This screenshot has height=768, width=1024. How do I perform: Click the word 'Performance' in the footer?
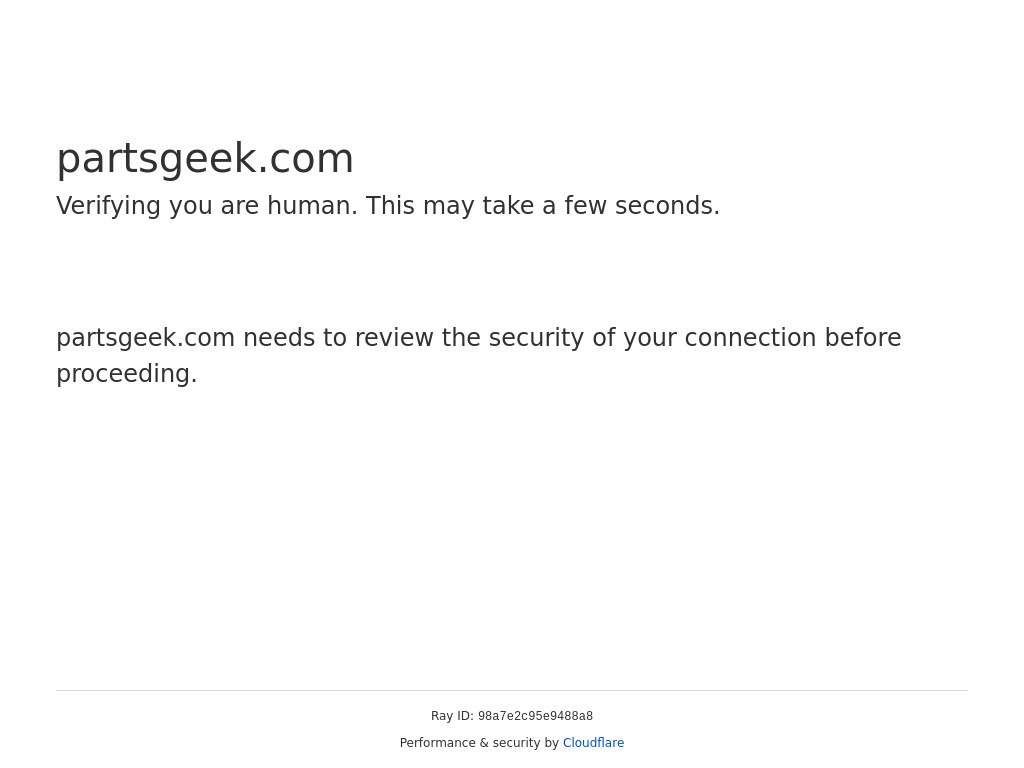coord(437,743)
